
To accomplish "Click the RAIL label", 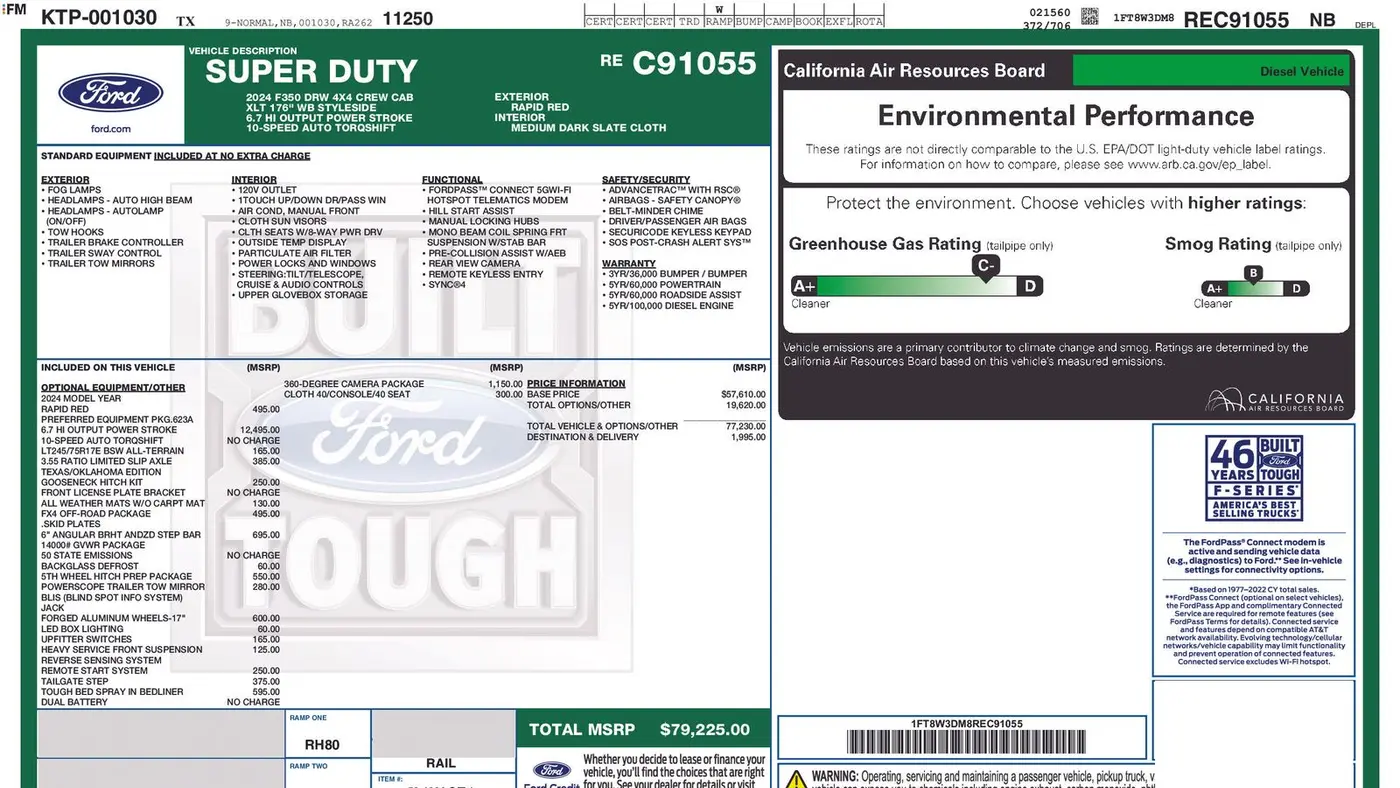I will [x=441, y=763].
